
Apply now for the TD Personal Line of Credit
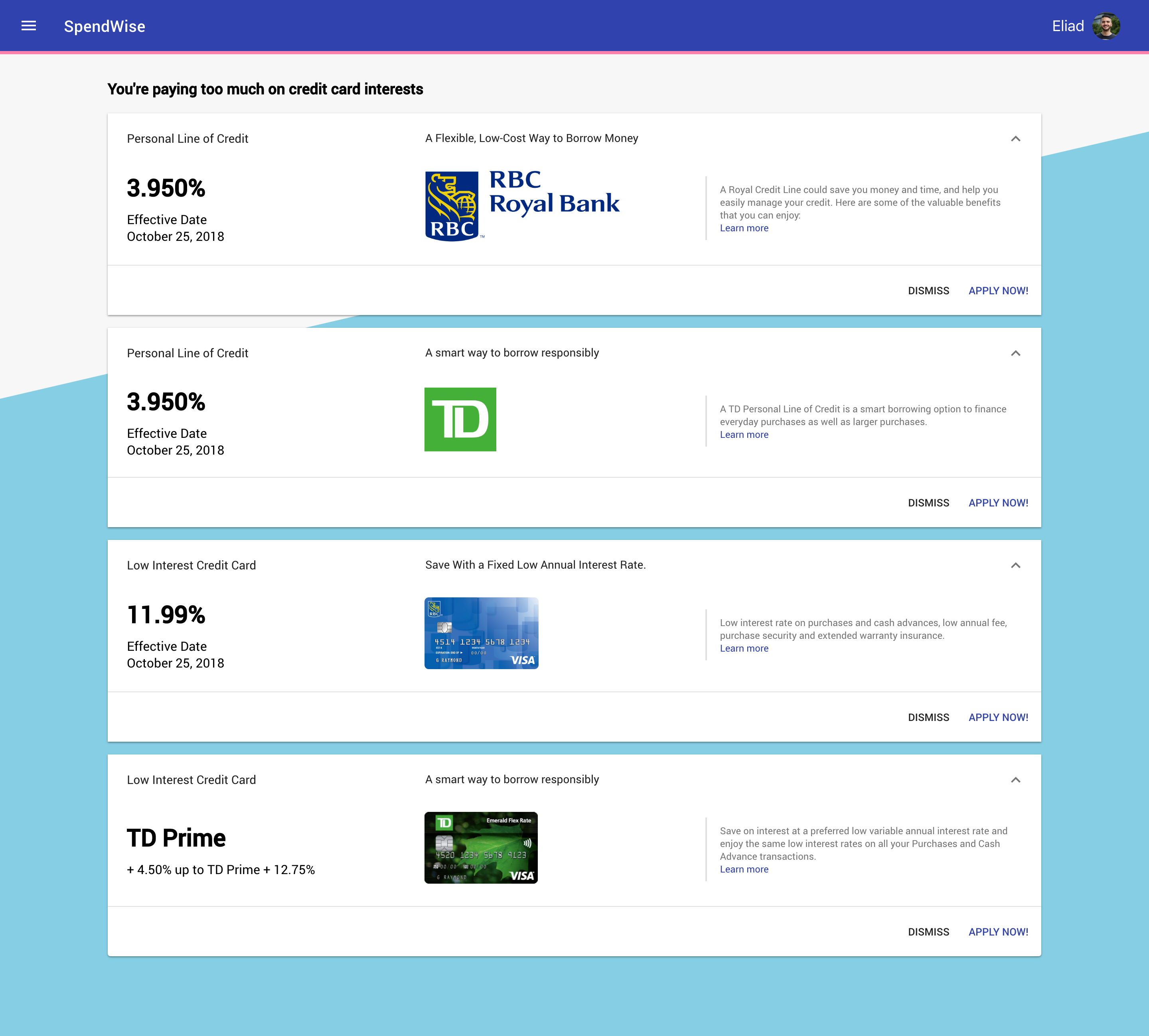pos(998,503)
